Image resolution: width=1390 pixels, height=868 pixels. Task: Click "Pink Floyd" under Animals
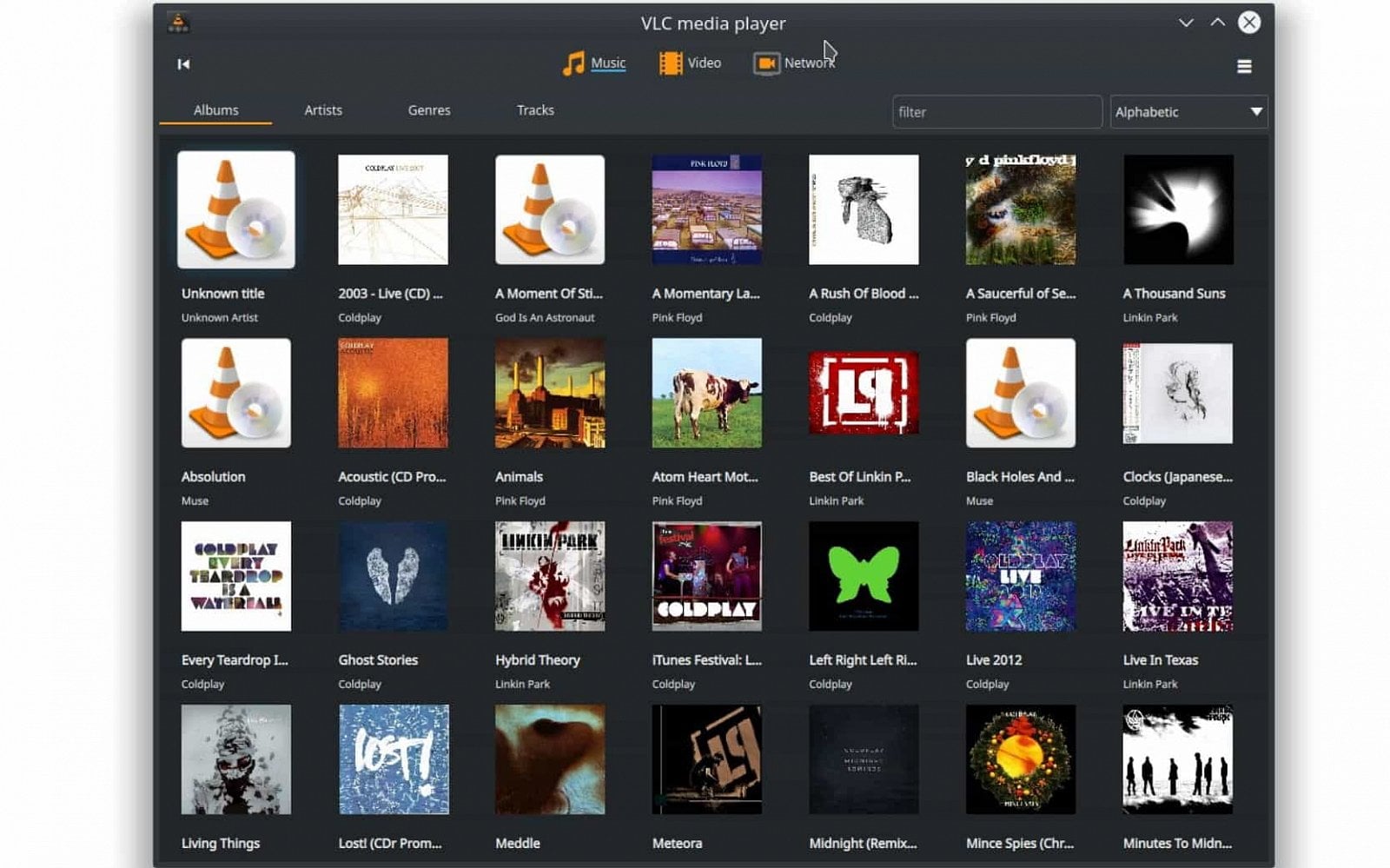[520, 501]
